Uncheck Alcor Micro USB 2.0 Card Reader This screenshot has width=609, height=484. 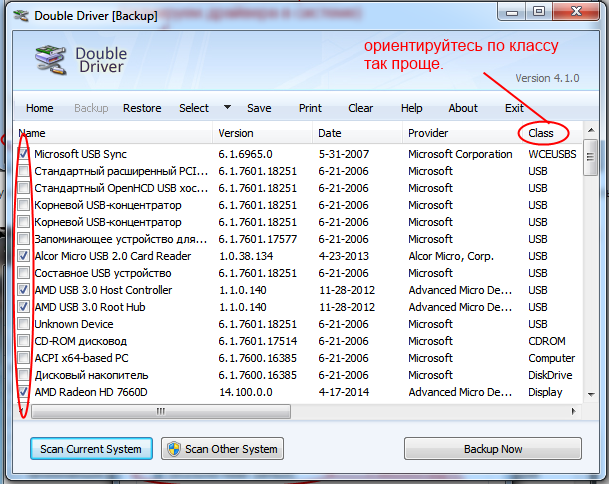(x=24, y=256)
